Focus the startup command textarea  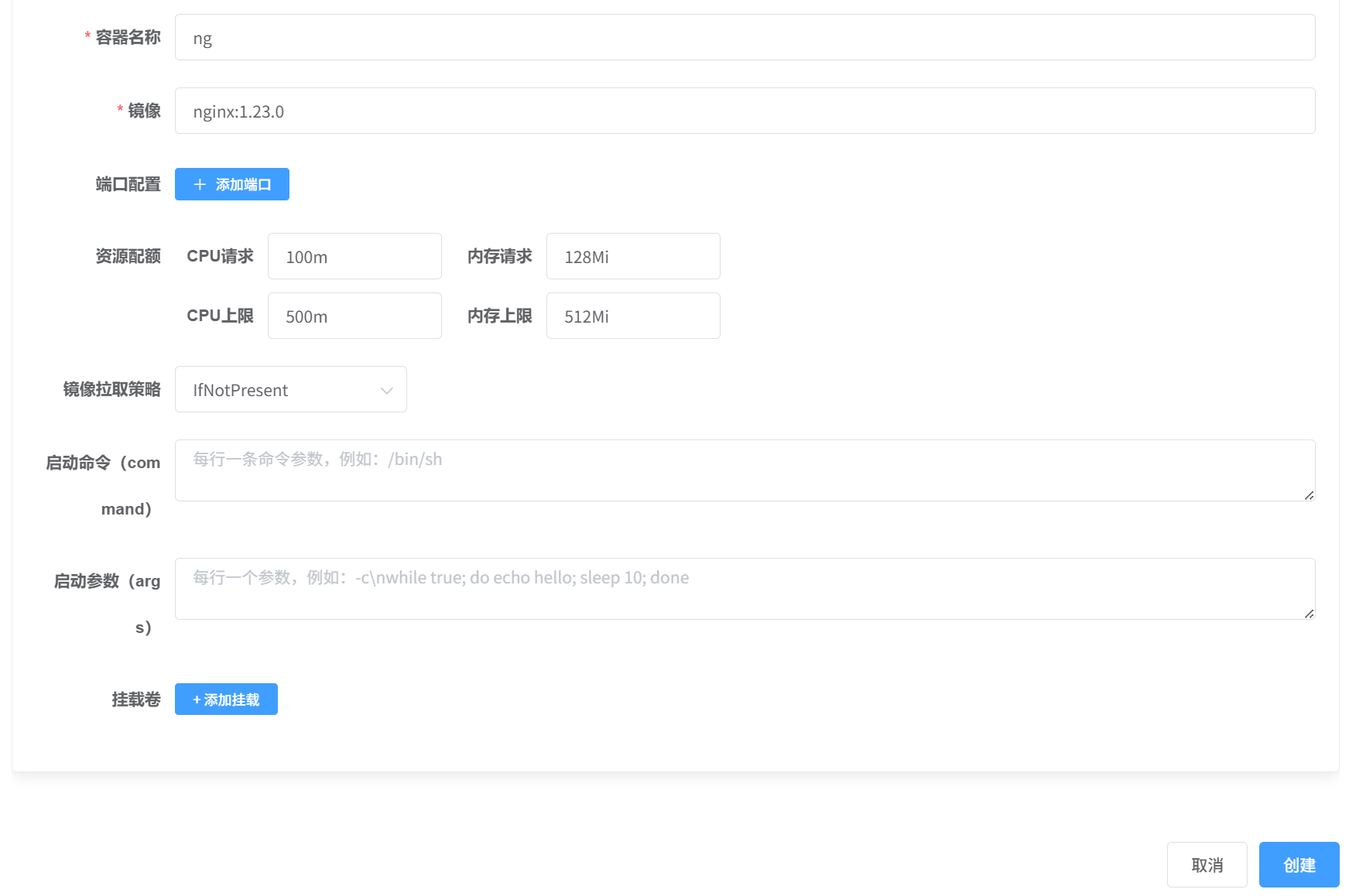coord(744,470)
